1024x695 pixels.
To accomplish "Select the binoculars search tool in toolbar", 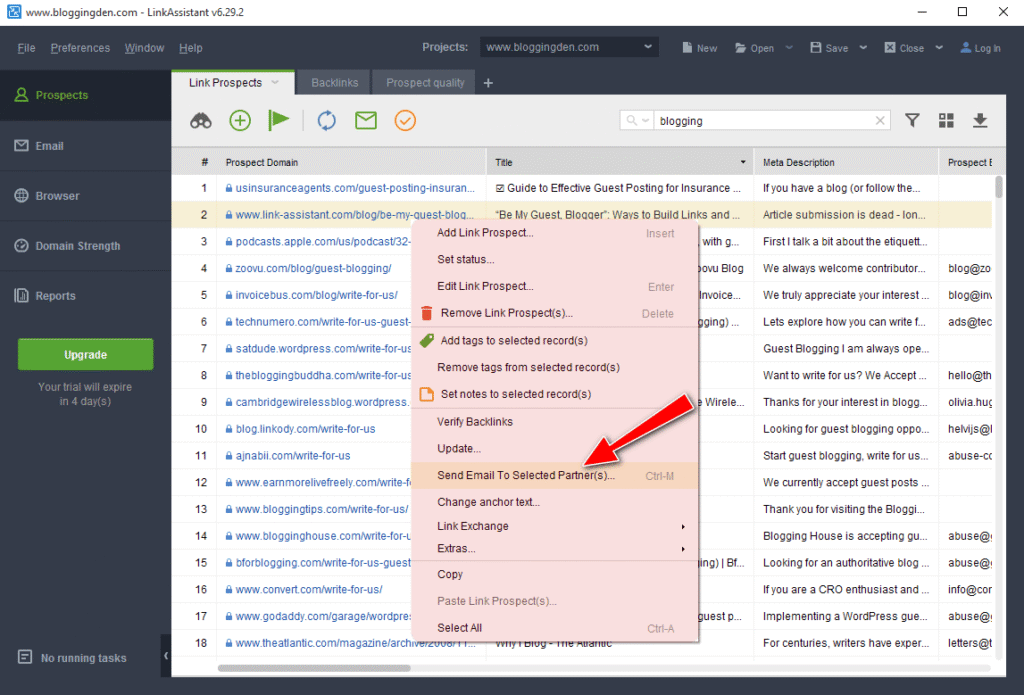I will click(x=200, y=120).
